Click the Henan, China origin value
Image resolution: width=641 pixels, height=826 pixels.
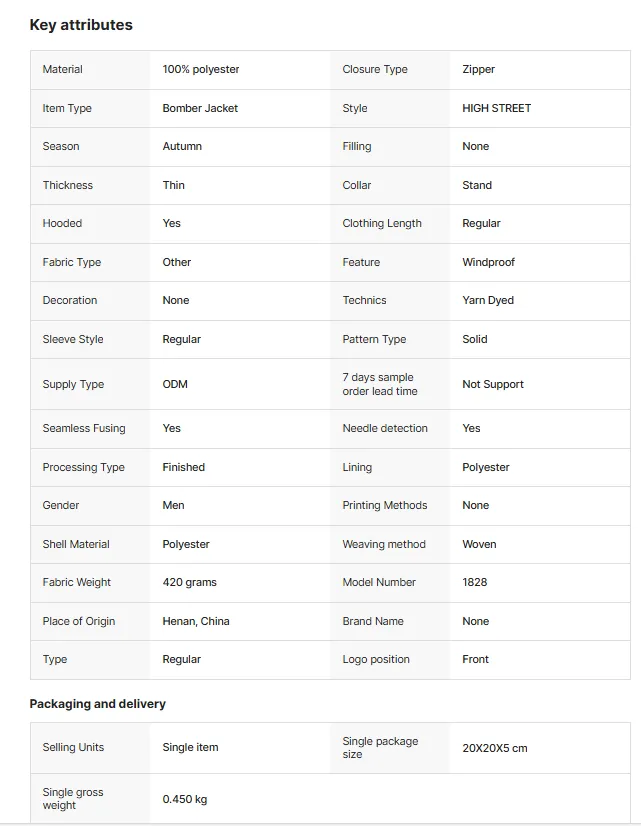tap(196, 621)
